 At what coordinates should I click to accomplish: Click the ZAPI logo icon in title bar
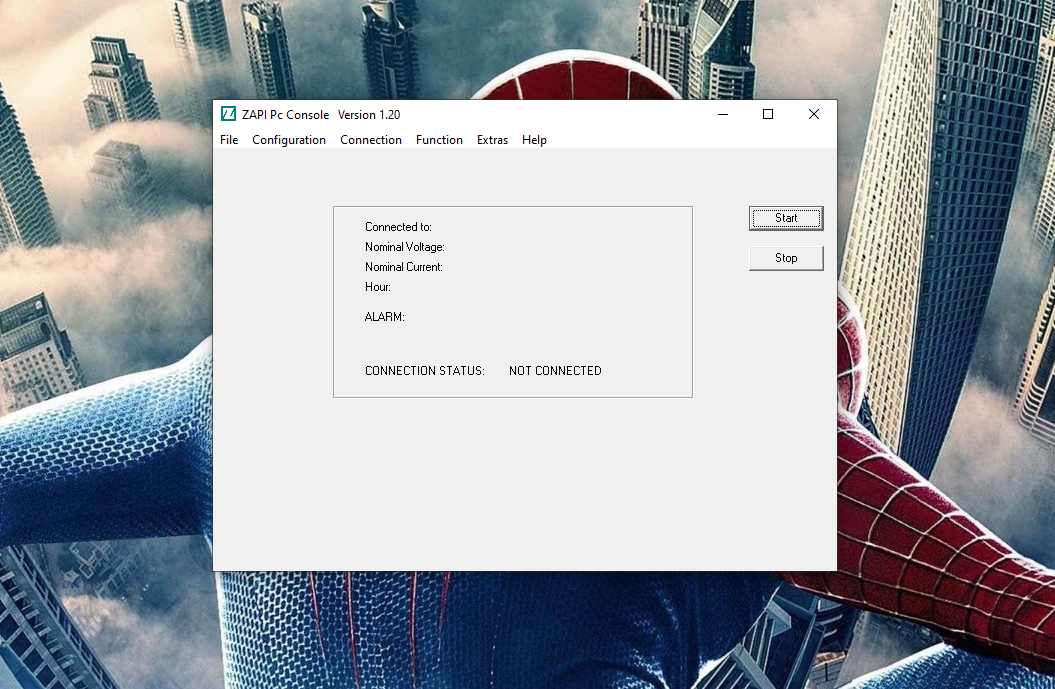(x=228, y=114)
